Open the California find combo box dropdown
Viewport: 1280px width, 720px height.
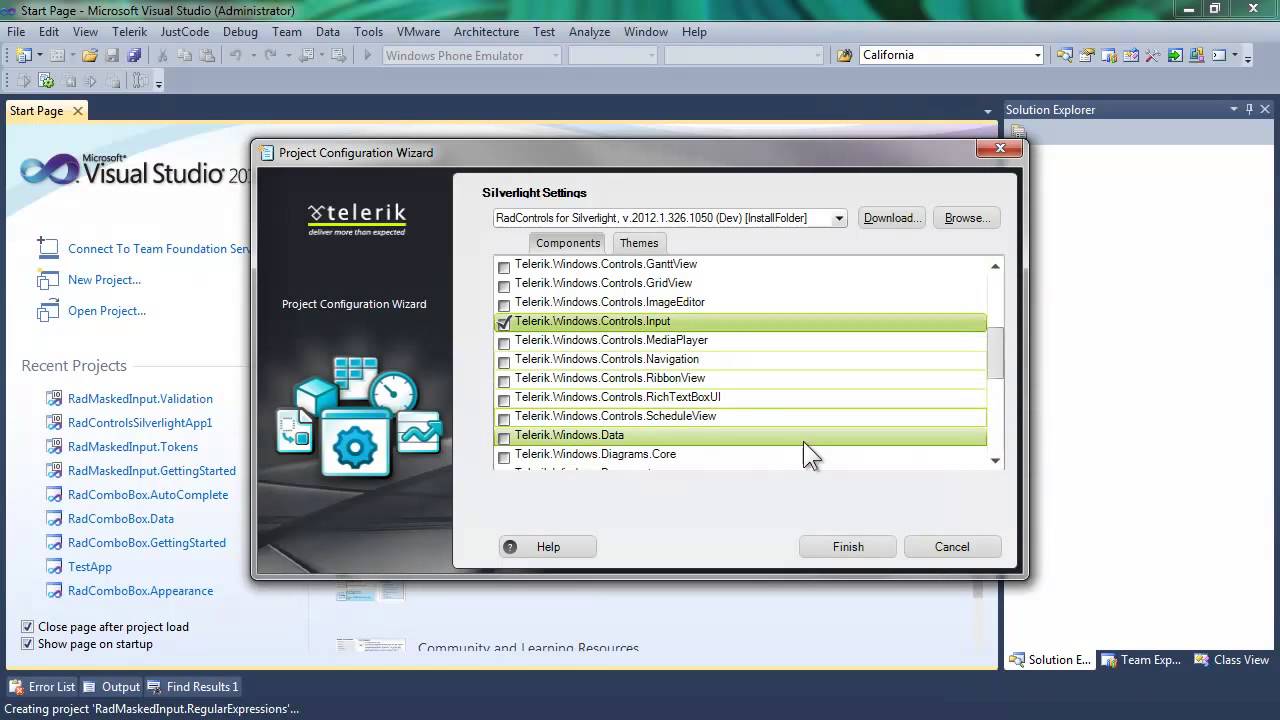pyautogui.click(x=1037, y=56)
